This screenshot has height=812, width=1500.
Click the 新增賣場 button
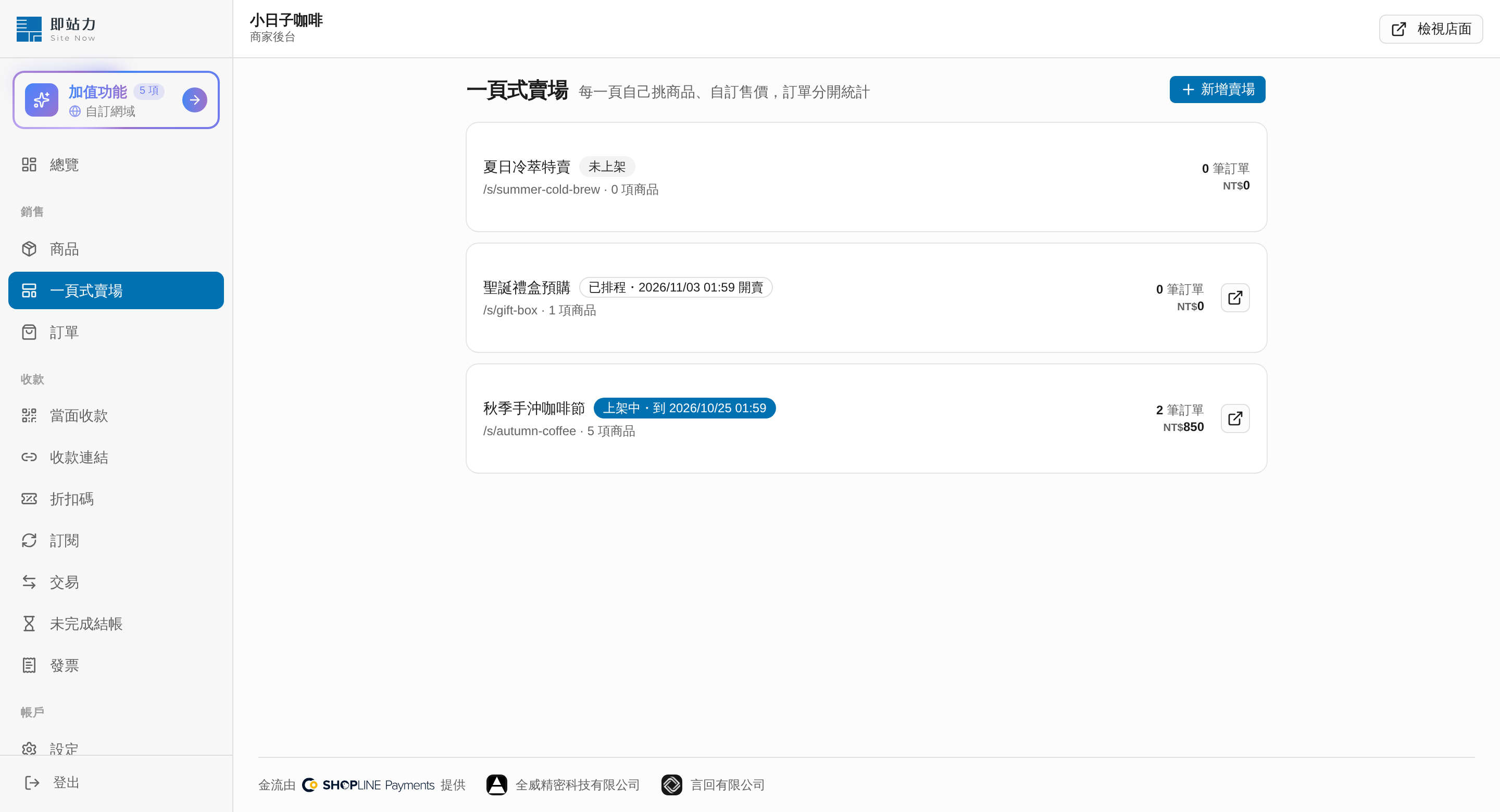point(1217,89)
